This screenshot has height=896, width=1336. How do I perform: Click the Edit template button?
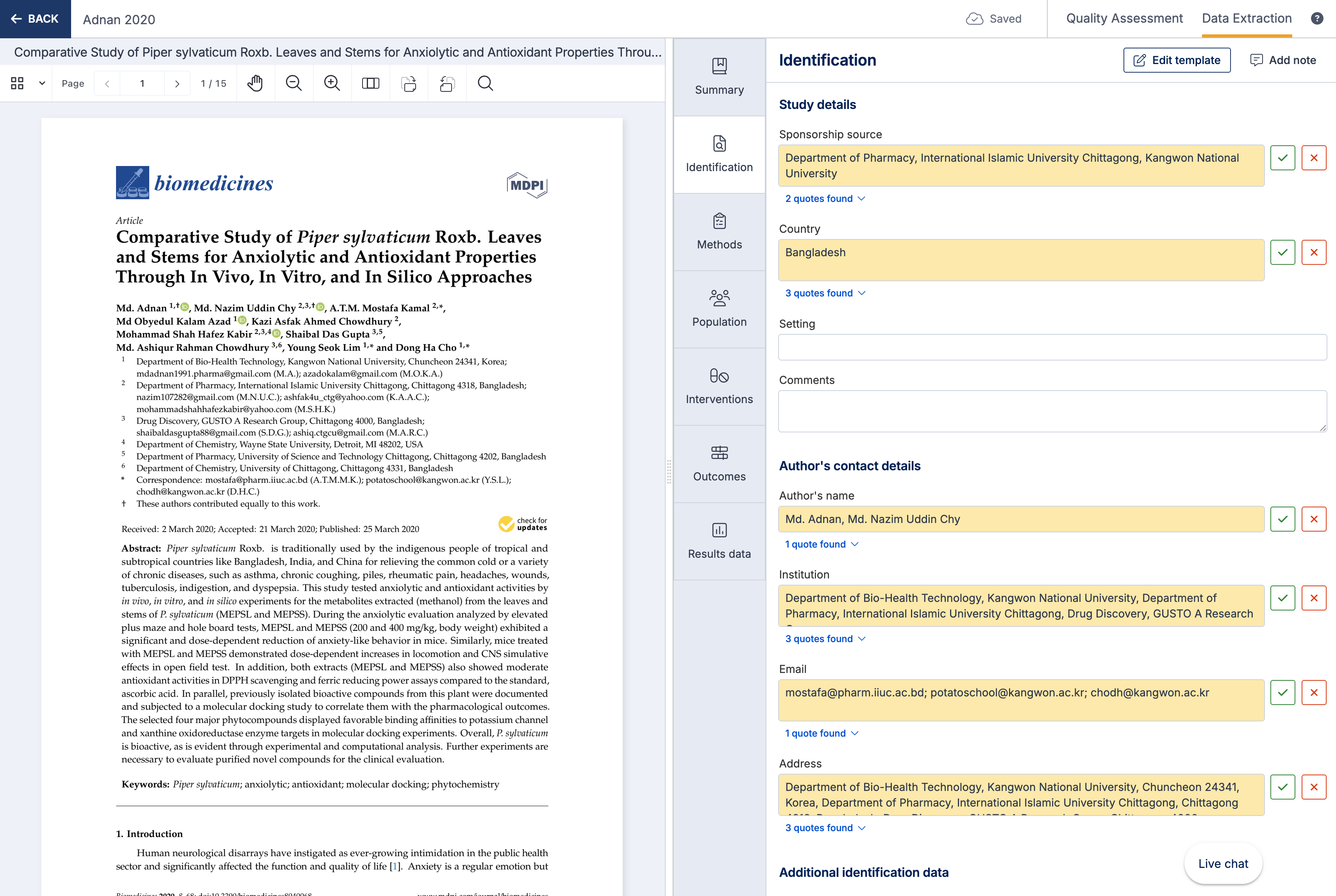click(1177, 60)
